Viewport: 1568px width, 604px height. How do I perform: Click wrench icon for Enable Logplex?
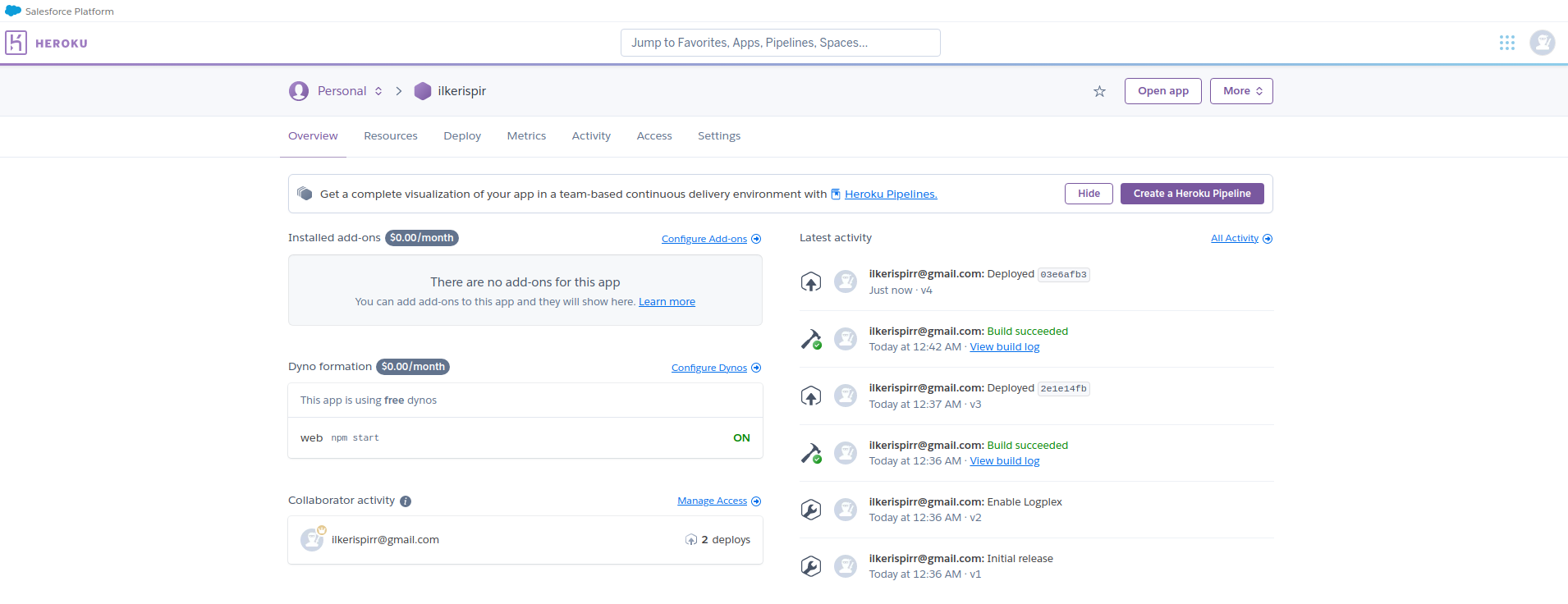[811, 510]
